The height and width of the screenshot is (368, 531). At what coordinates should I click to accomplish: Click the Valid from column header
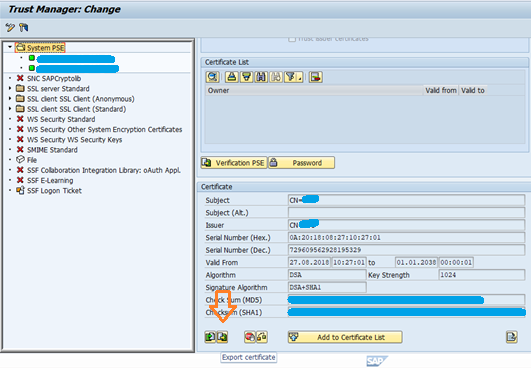[441, 90]
